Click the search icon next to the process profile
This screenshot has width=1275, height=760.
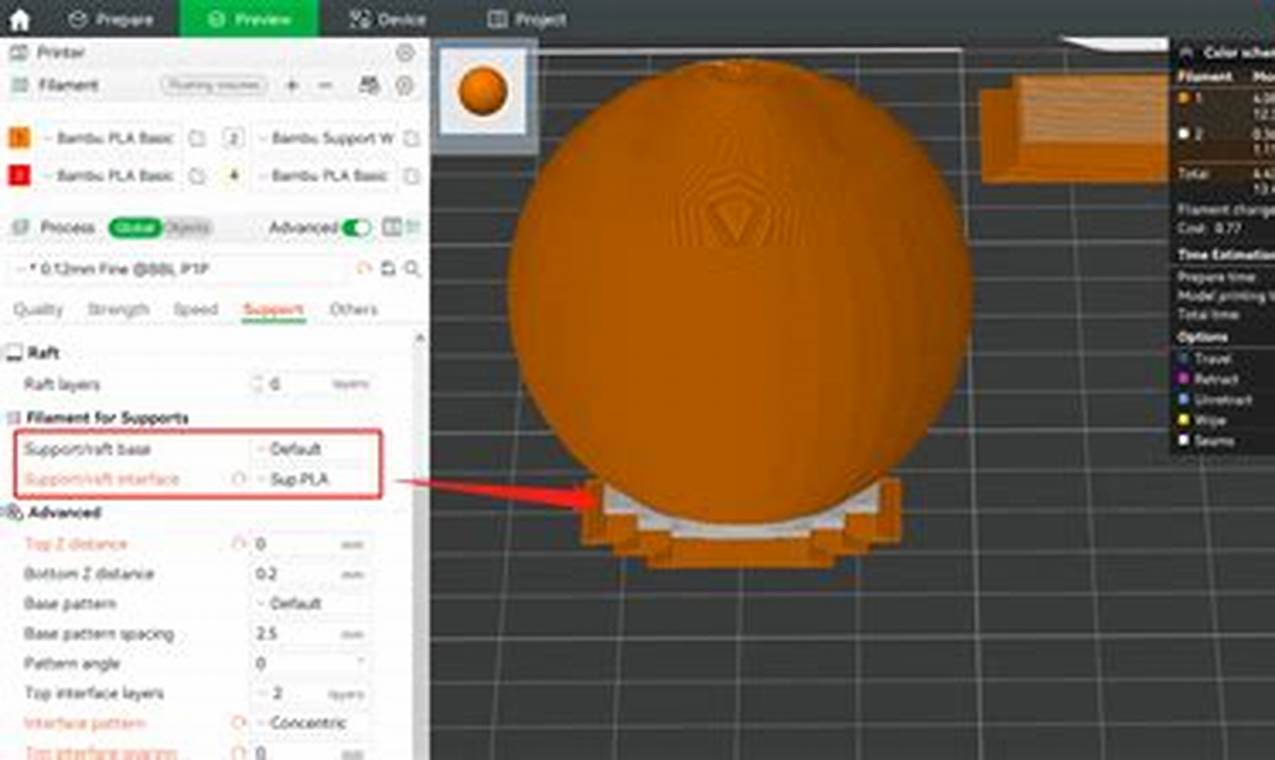click(x=410, y=268)
